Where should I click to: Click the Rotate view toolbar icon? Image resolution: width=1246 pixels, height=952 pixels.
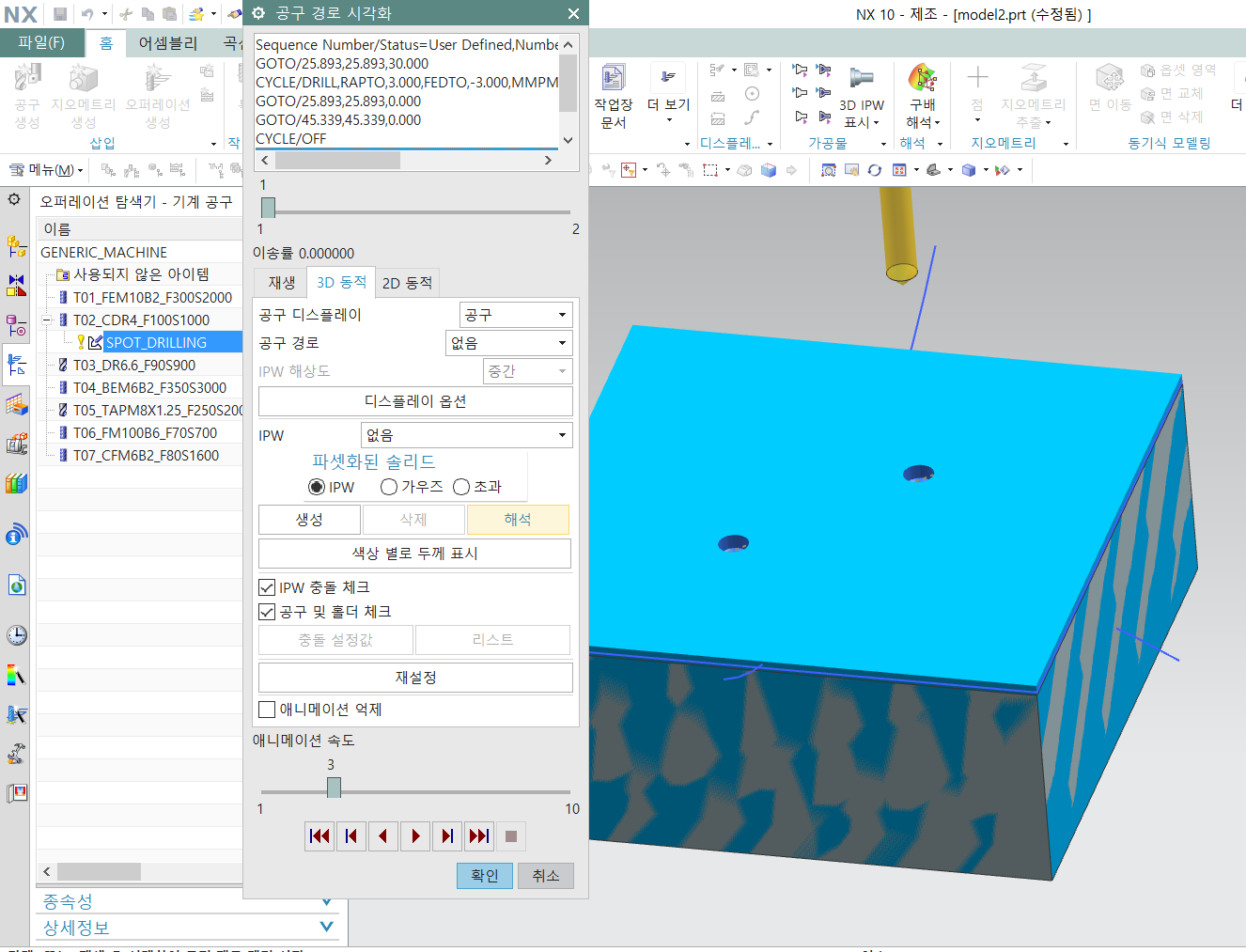coord(874,170)
